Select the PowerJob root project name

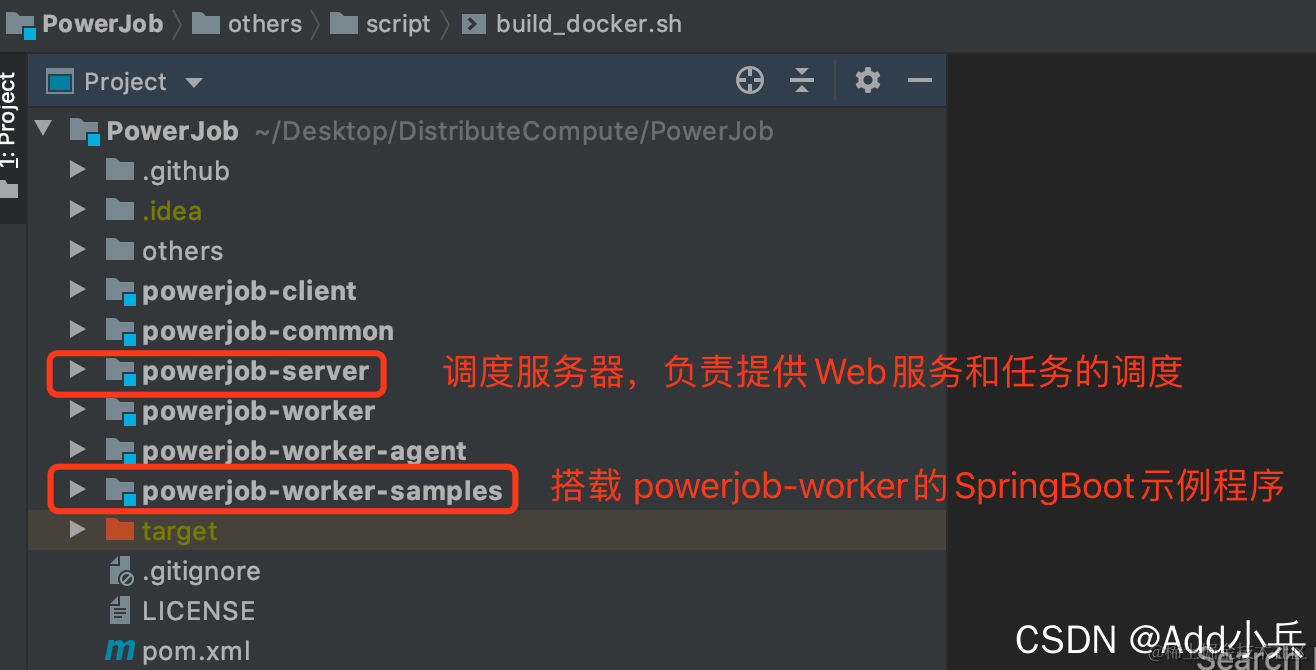pyautogui.click(x=172, y=131)
